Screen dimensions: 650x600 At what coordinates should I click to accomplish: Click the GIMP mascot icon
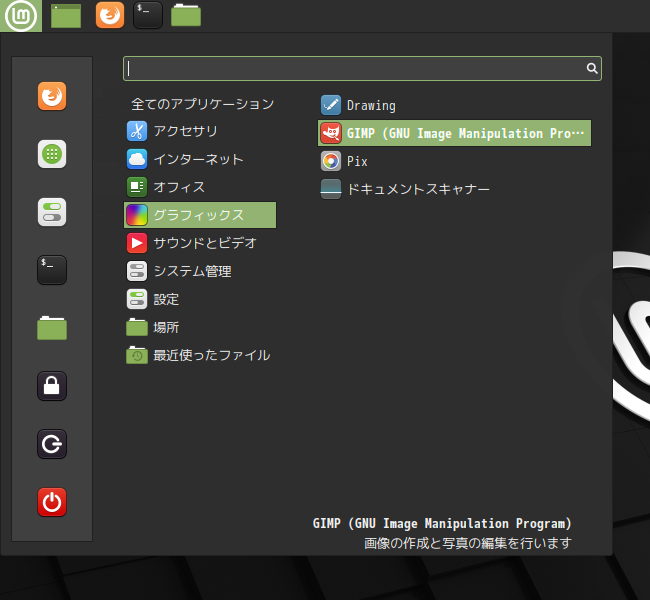tap(331, 133)
